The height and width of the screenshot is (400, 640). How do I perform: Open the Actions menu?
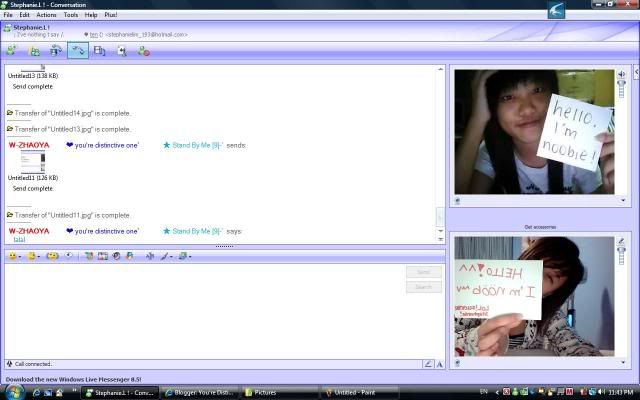47,15
